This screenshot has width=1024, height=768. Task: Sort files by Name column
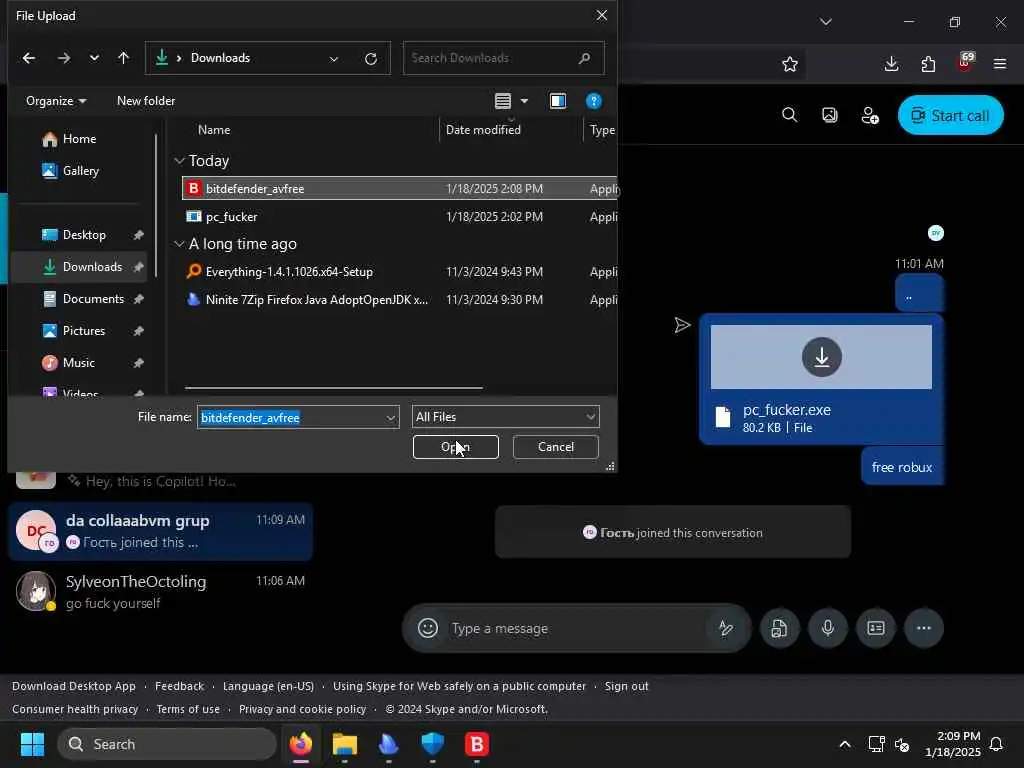tap(214, 129)
